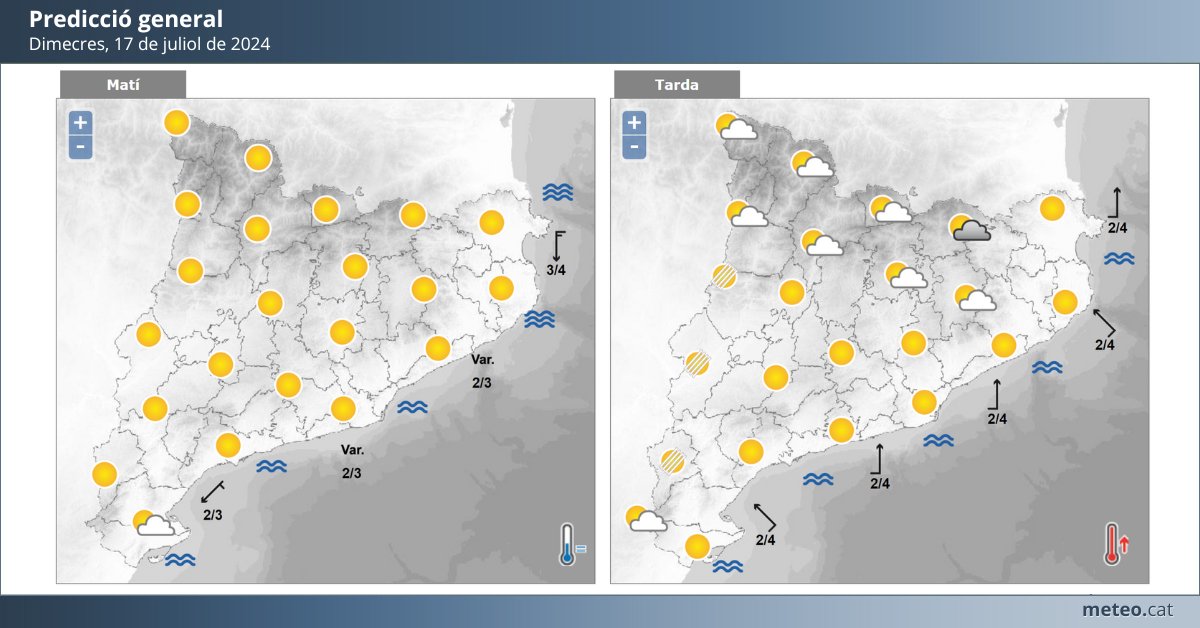The width and height of the screenshot is (1200, 628).
Task: Zoom out on the Tarda map
Action: point(634,148)
